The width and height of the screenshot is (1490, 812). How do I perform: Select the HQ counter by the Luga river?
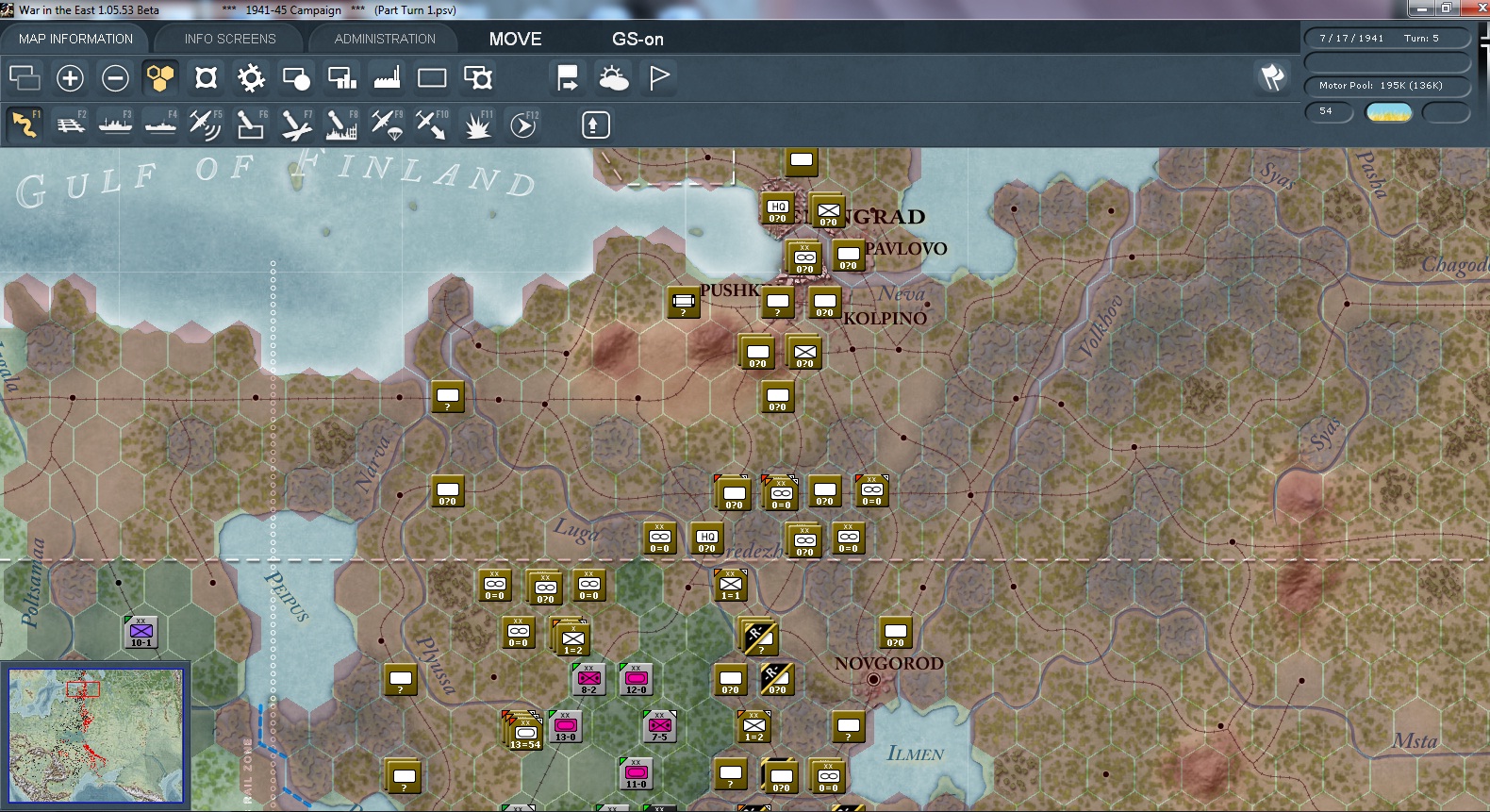pyautogui.click(x=706, y=539)
